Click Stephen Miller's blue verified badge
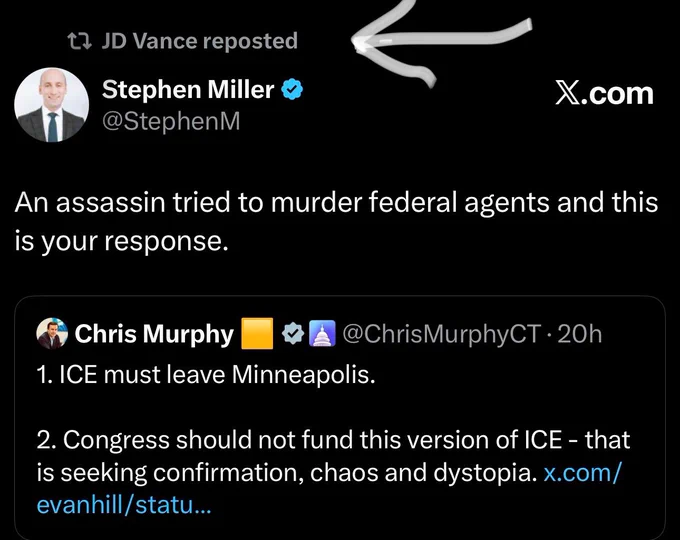 point(292,89)
